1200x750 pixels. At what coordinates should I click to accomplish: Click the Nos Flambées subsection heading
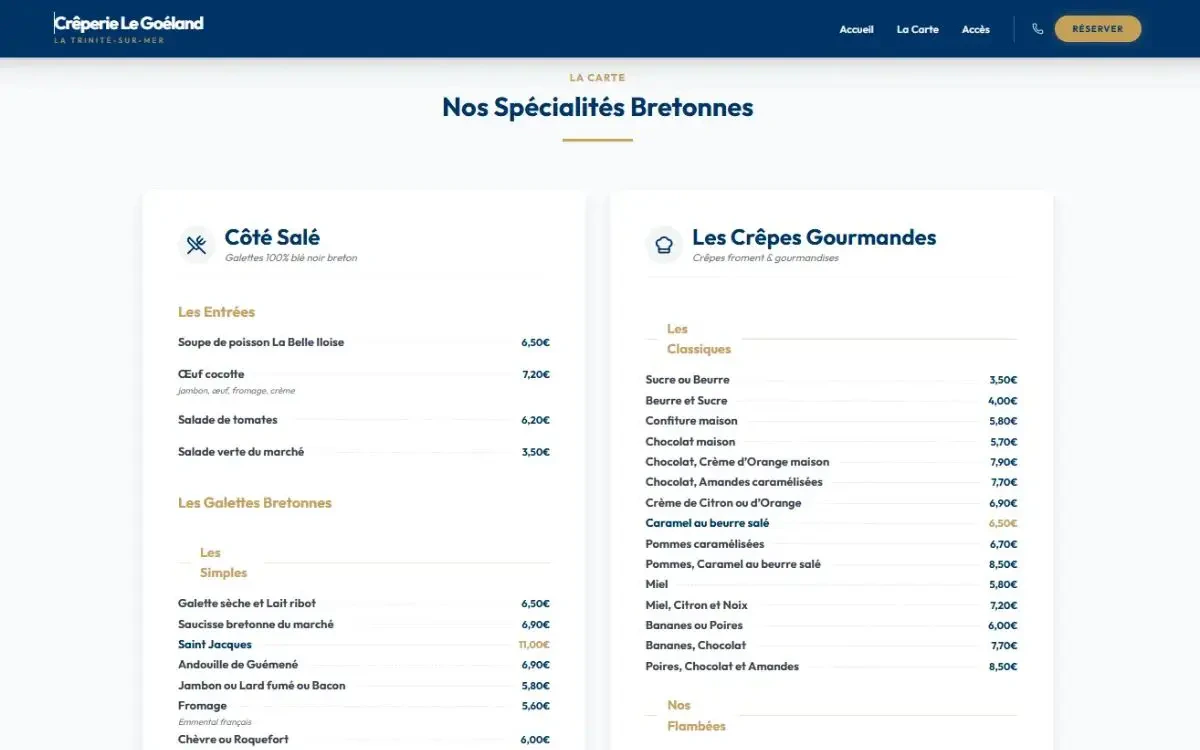(696, 716)
